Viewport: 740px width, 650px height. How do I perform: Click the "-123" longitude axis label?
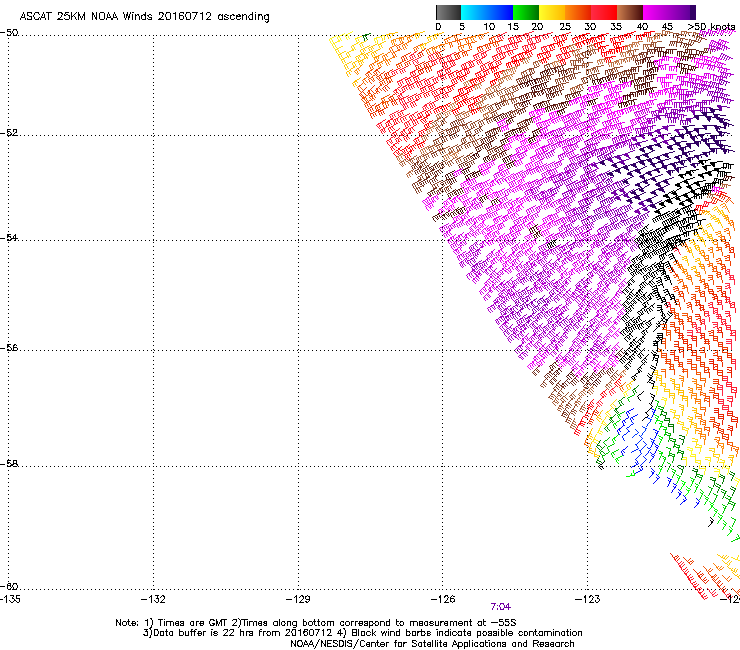[x=588, y=599]
